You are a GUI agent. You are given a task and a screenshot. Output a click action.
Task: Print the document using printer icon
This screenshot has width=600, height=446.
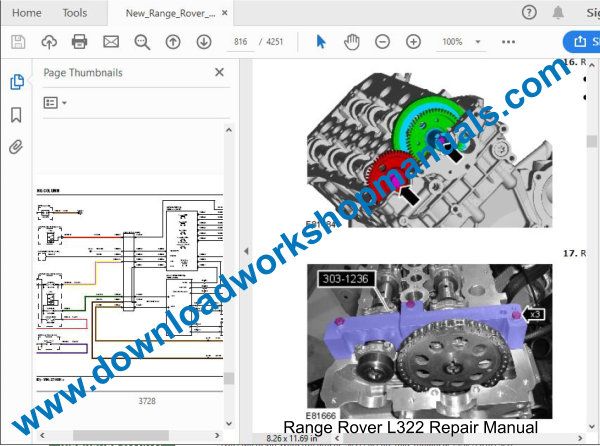click(80, 42)
